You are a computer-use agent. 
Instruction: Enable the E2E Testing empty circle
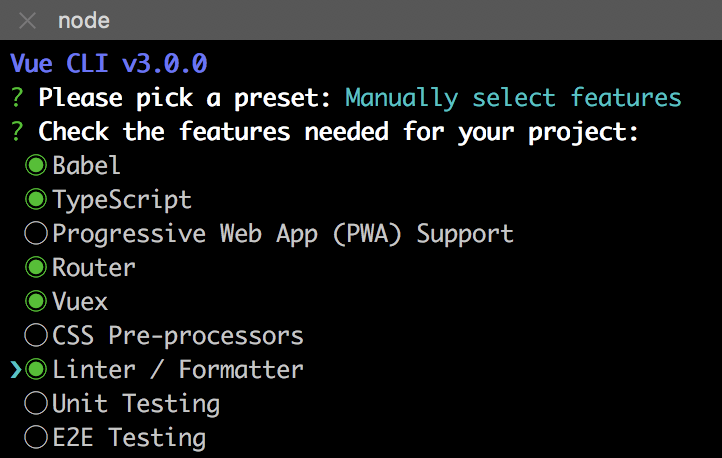click(x=36, y=437)
